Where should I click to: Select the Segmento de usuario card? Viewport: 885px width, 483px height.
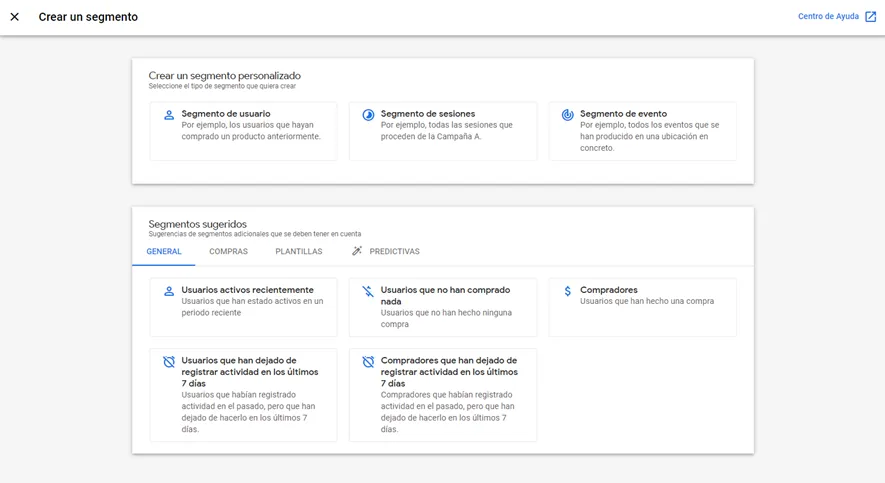click(243, 131)
